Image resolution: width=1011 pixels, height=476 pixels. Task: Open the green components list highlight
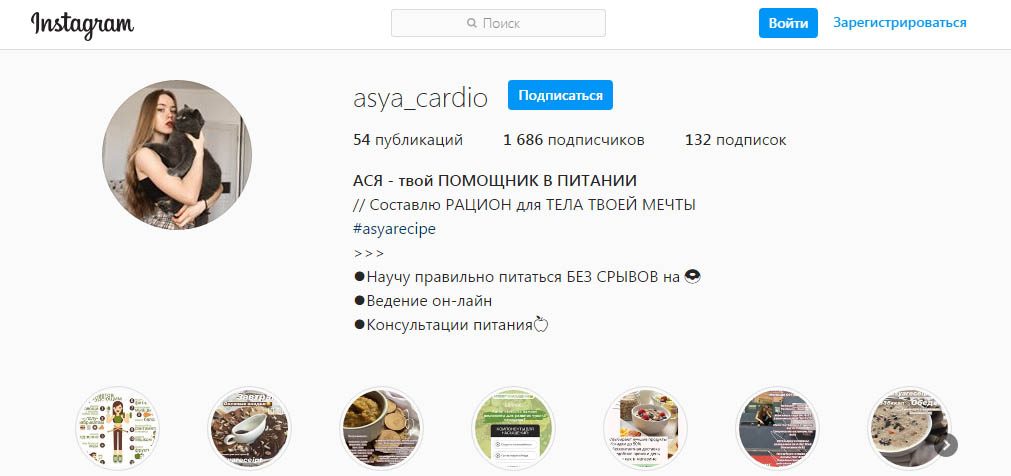[x=513, y=428]
